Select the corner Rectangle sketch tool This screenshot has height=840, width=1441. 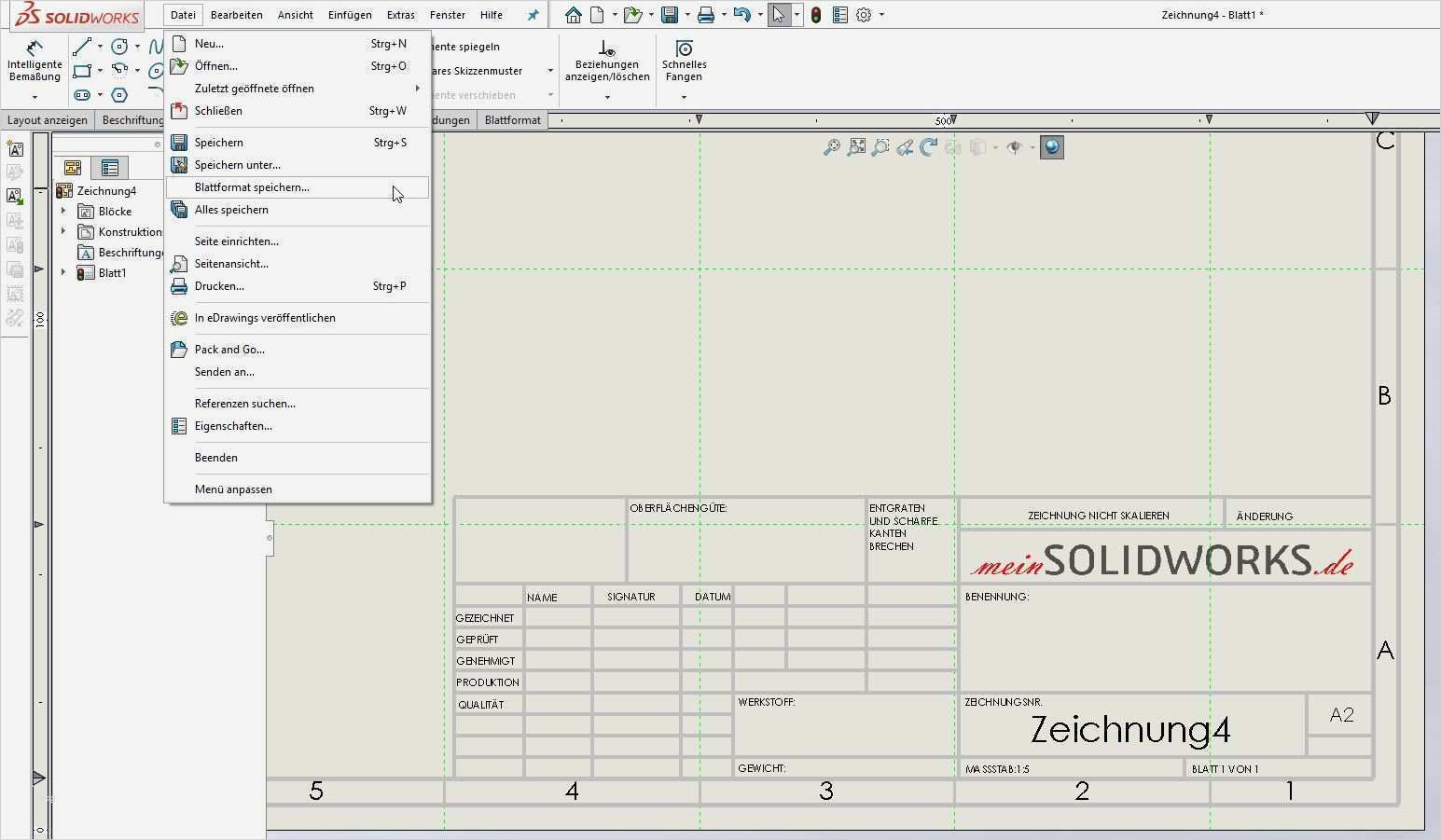pos(82,70)
